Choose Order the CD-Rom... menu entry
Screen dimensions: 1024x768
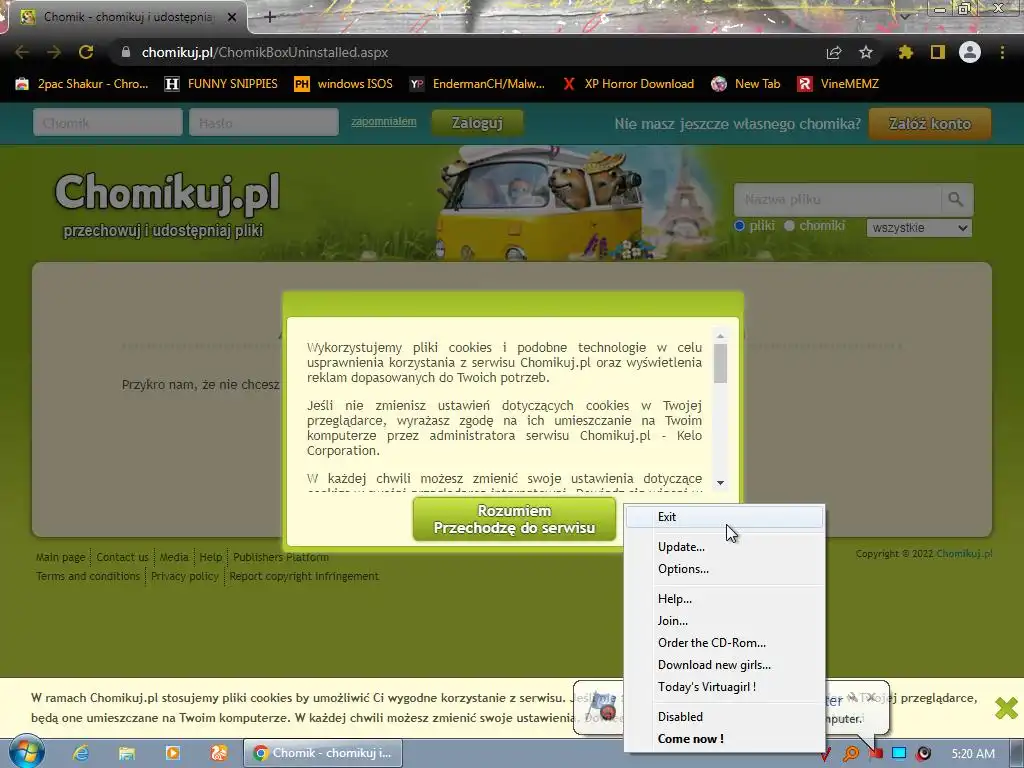(724, 643)
